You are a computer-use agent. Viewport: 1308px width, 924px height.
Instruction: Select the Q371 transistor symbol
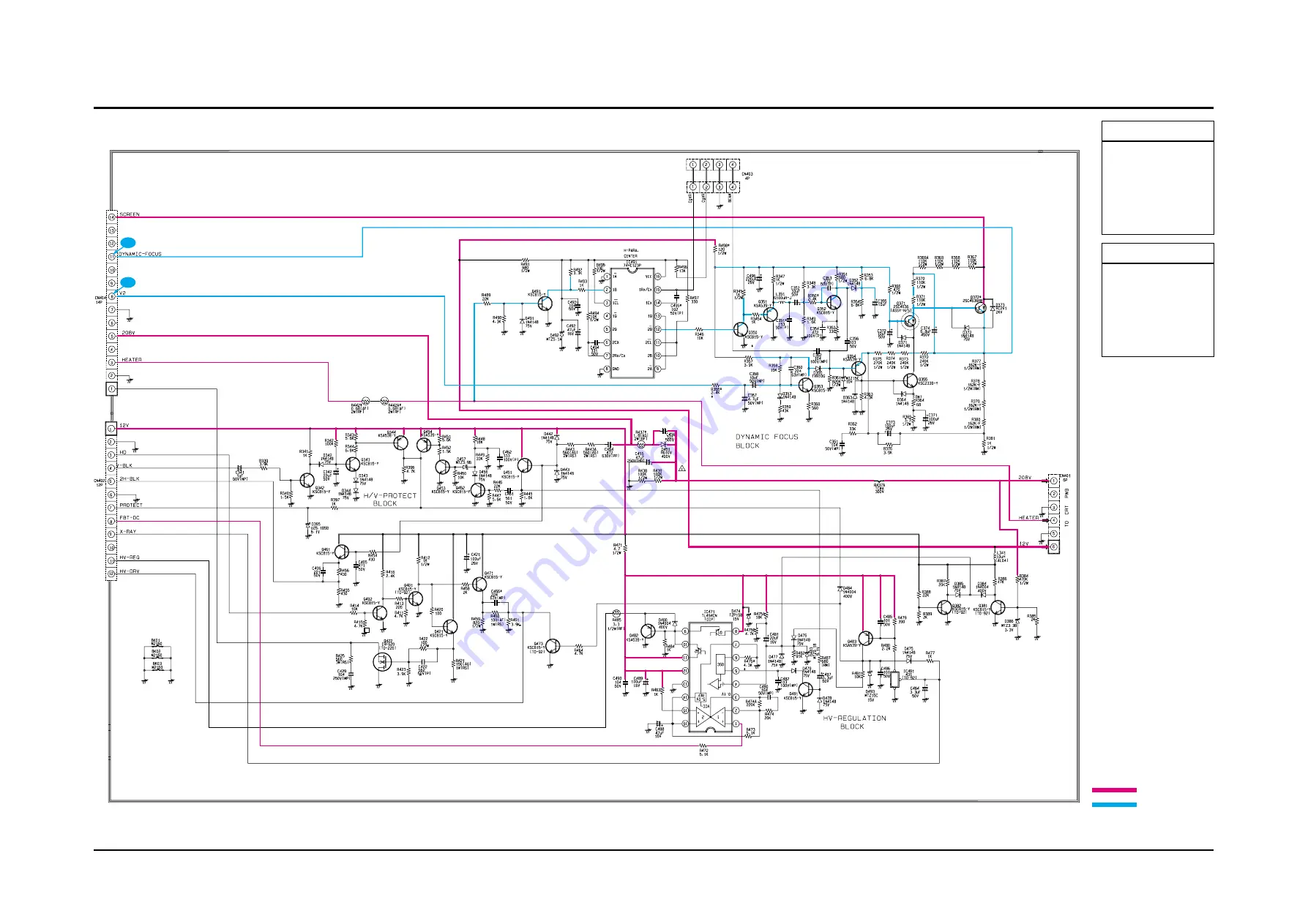pyautogui.click(x=908, y=320)
